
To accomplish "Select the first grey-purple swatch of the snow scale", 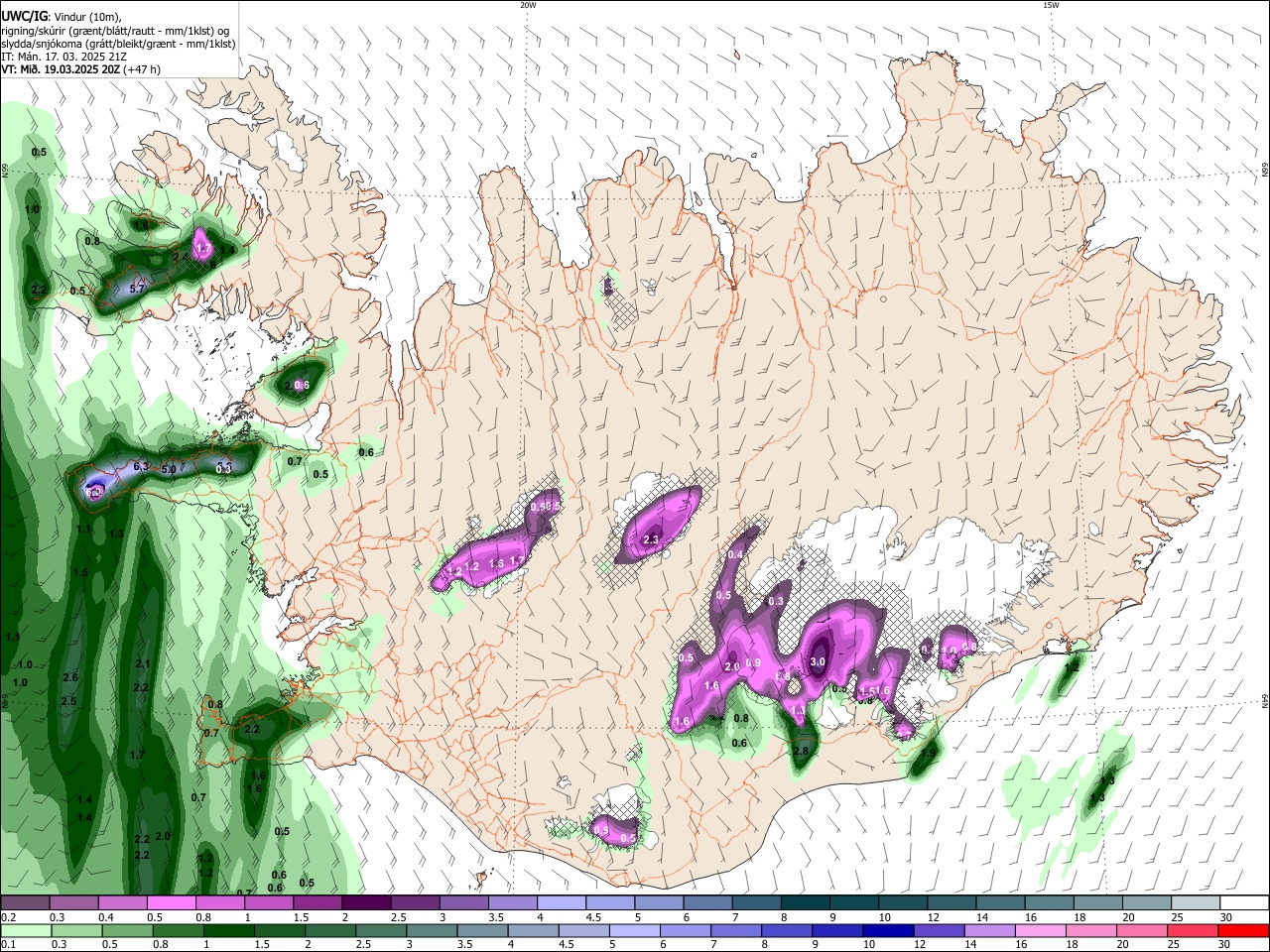I will click(x=25, y=903).
